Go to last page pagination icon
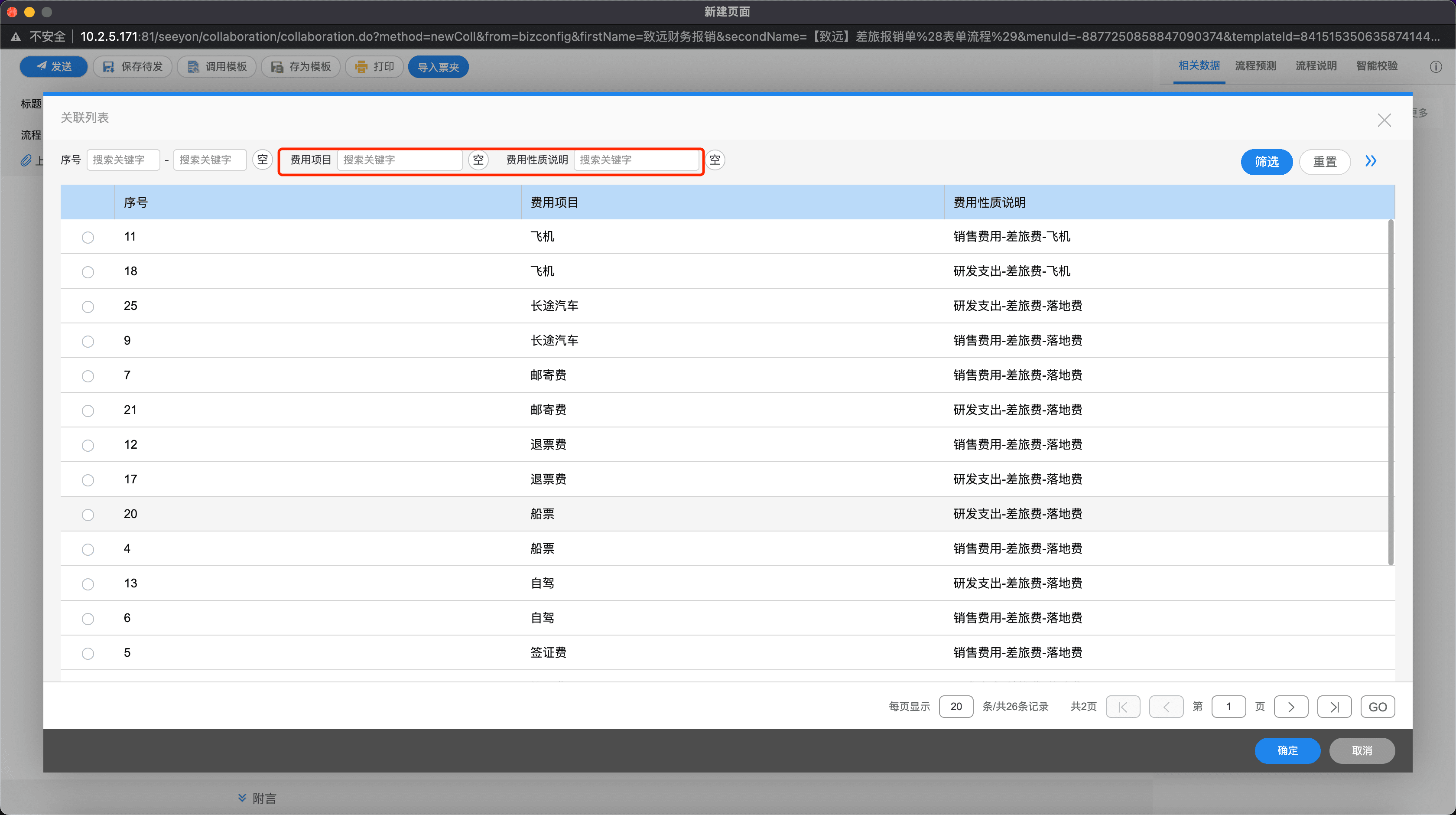 (x=1334, y=707)
